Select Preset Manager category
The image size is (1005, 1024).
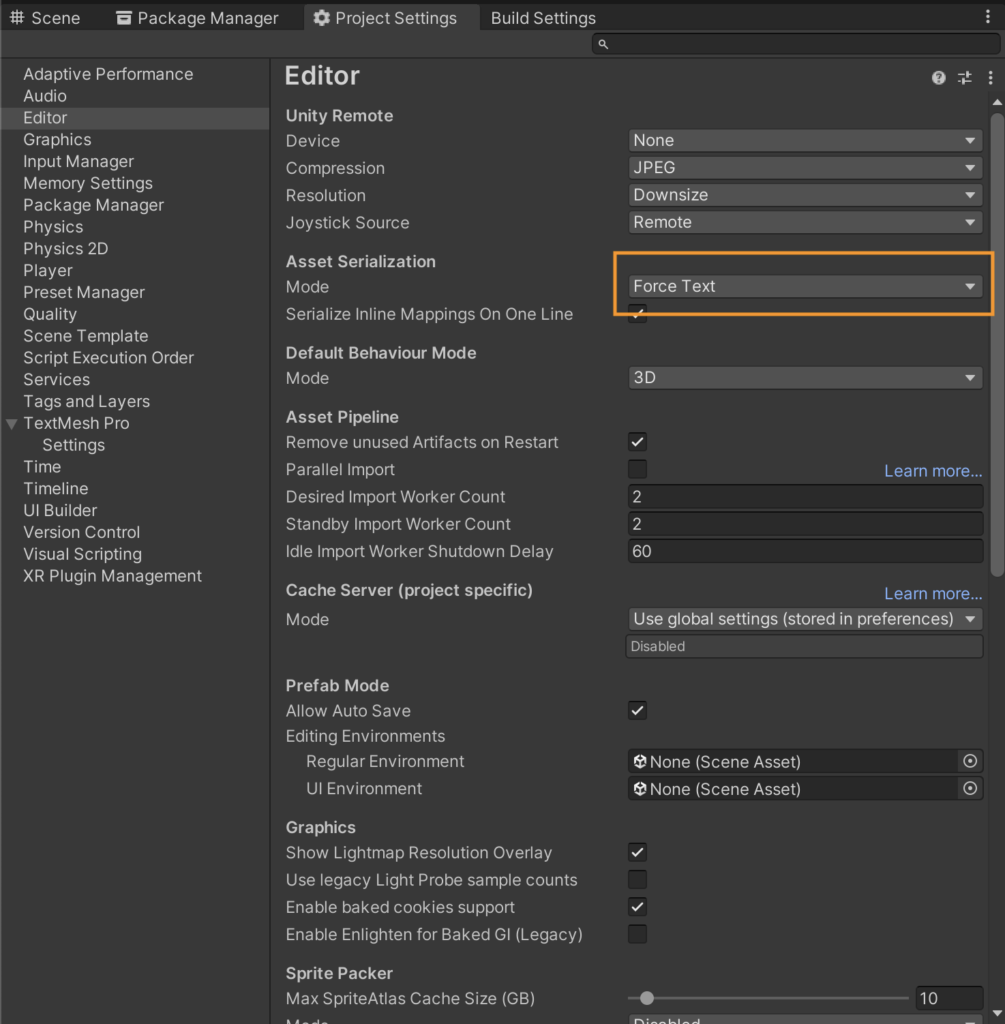84,293
